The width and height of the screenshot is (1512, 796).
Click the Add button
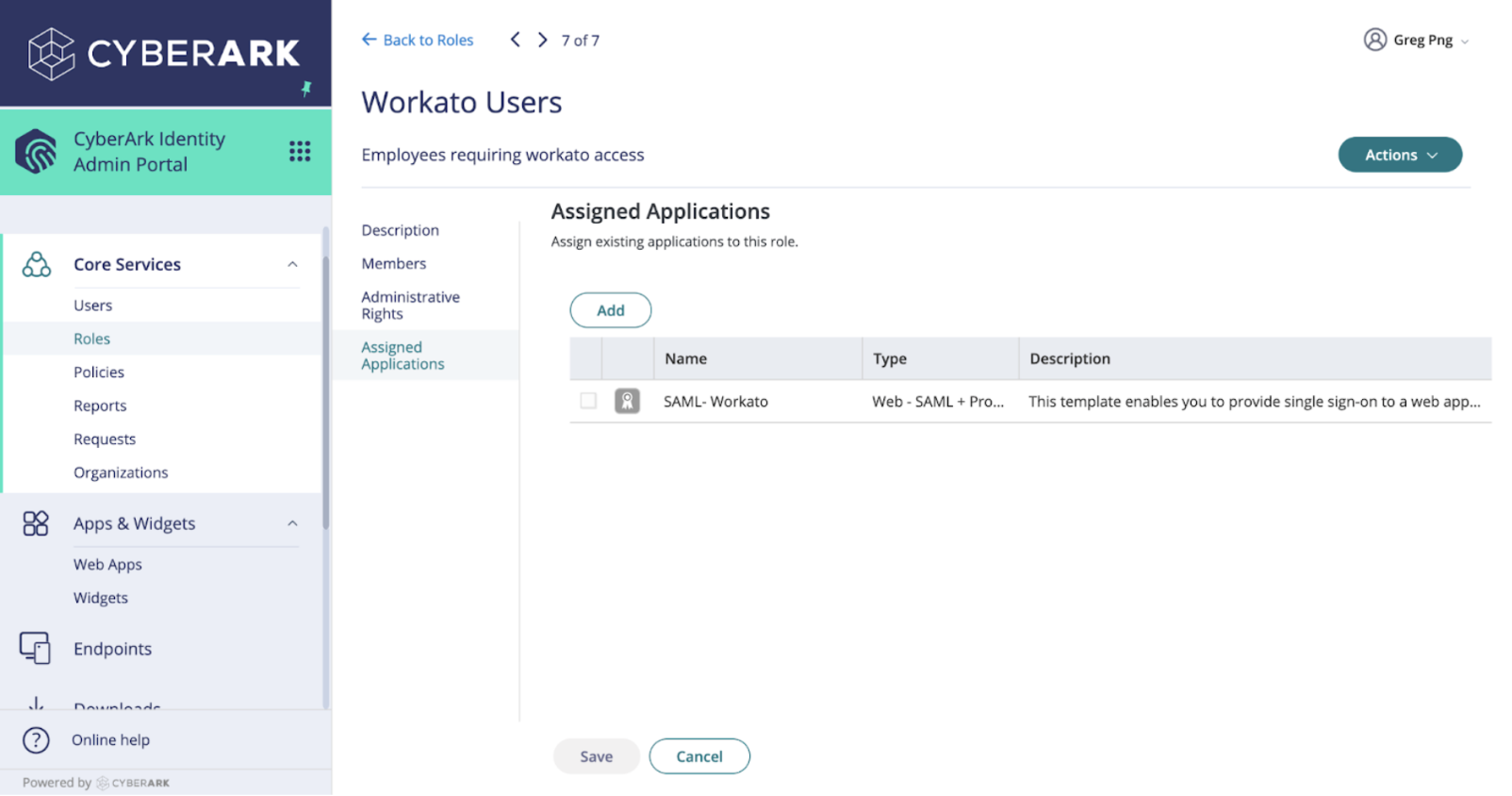(611, 310)
